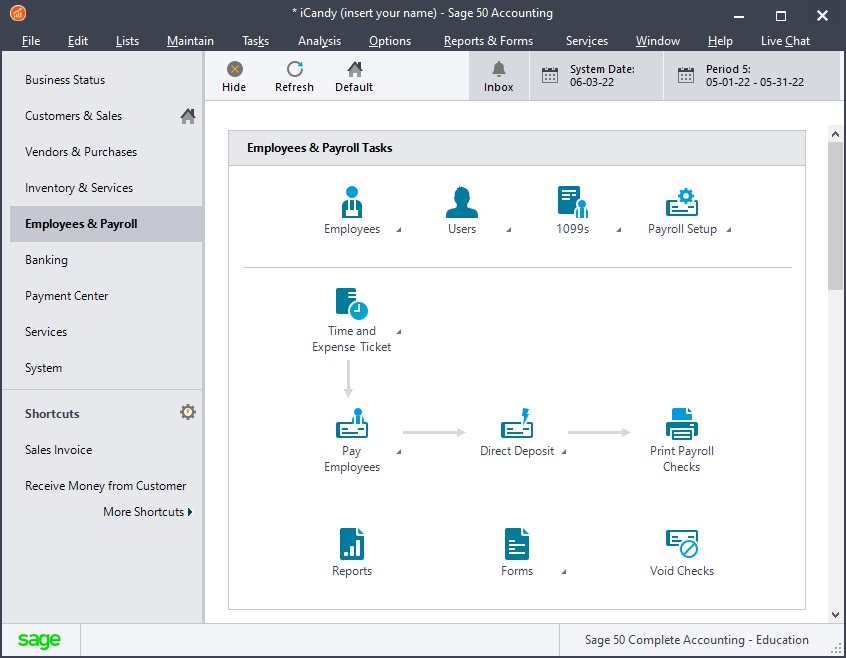Image resolution: width=846 pixels, height=658 pixels.
Task: Go to System page
Action: 106,368
